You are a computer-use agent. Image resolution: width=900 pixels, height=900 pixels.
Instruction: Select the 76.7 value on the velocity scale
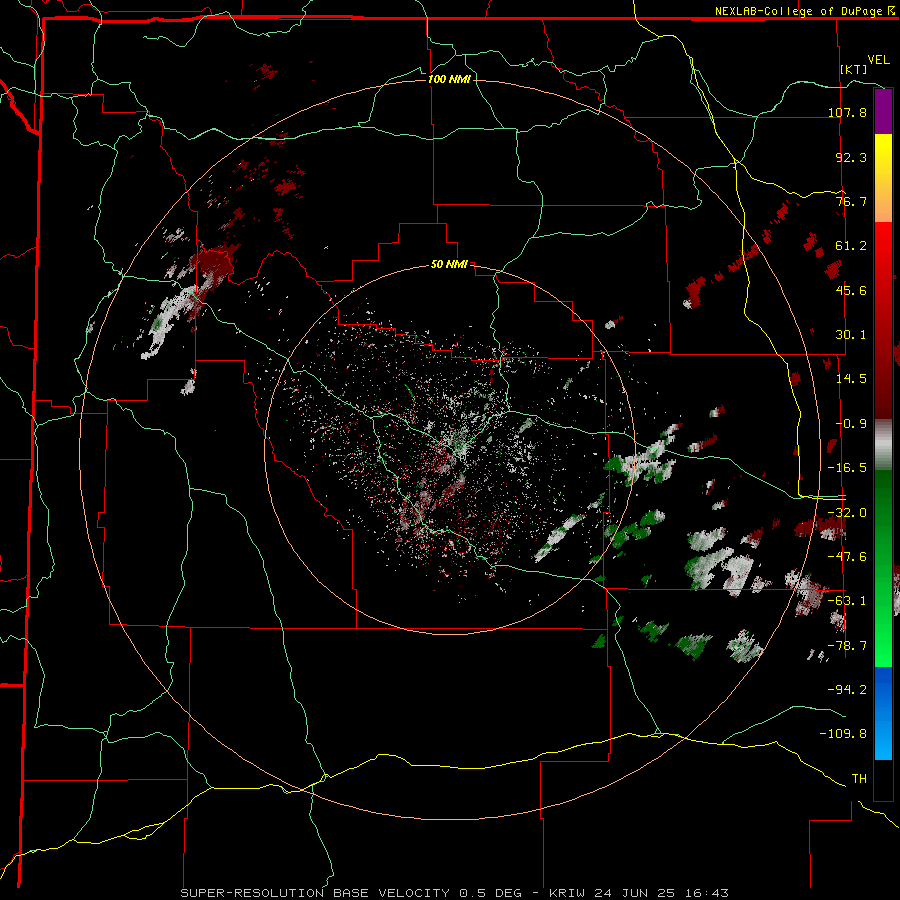click(851, 201)
